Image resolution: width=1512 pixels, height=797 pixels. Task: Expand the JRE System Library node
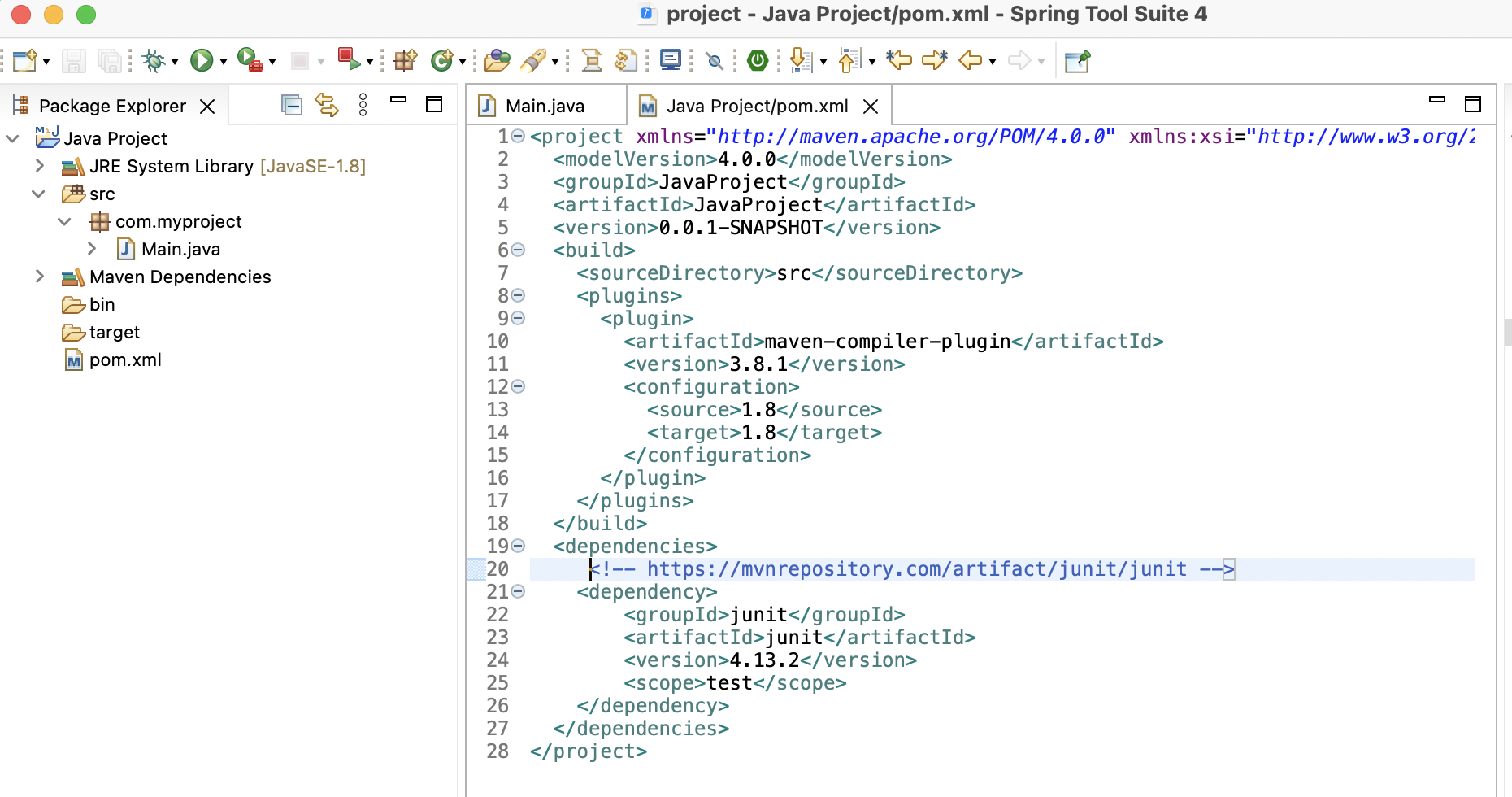click(40, 166)
